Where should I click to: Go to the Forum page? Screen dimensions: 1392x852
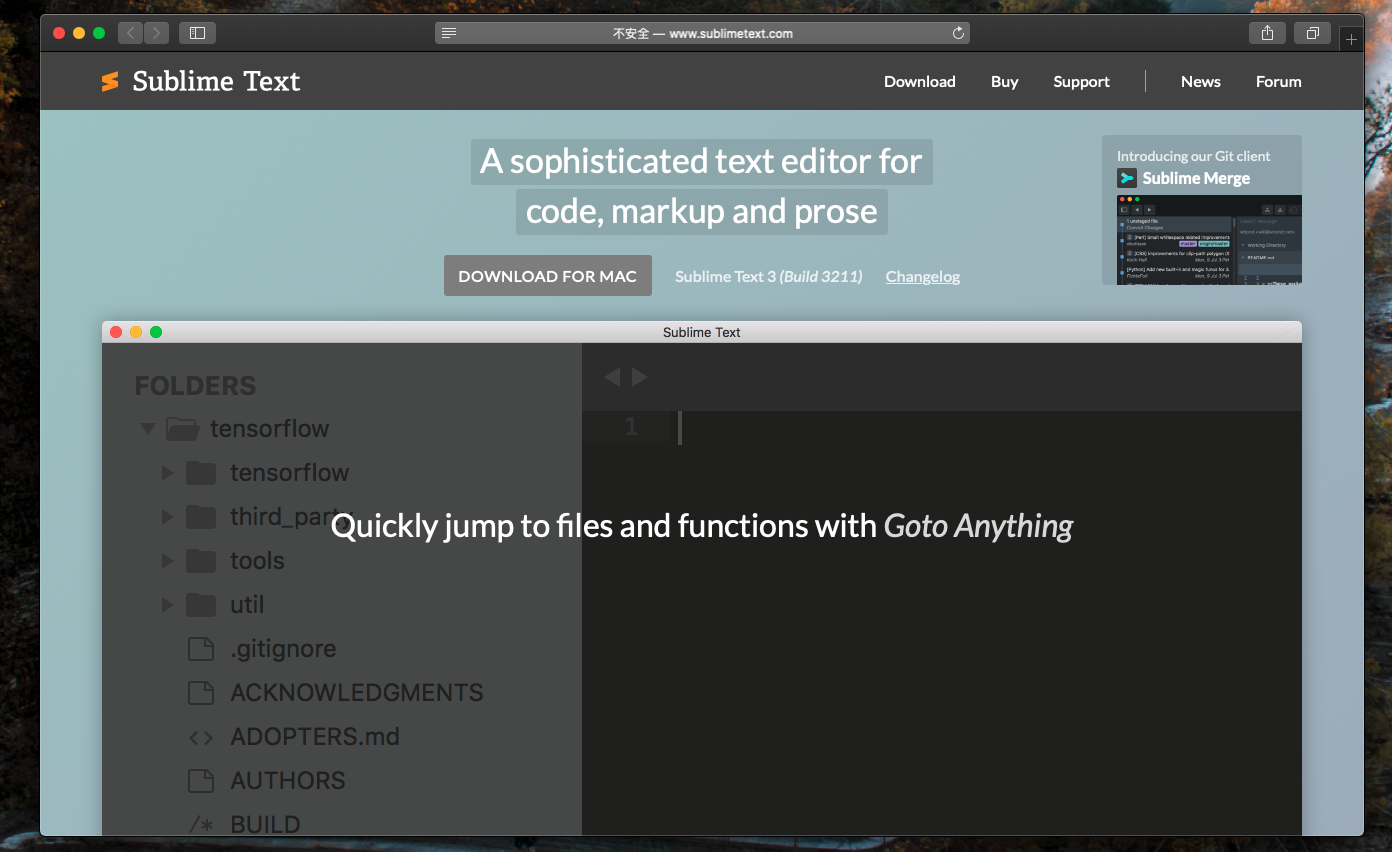(x=1278, y=82)
